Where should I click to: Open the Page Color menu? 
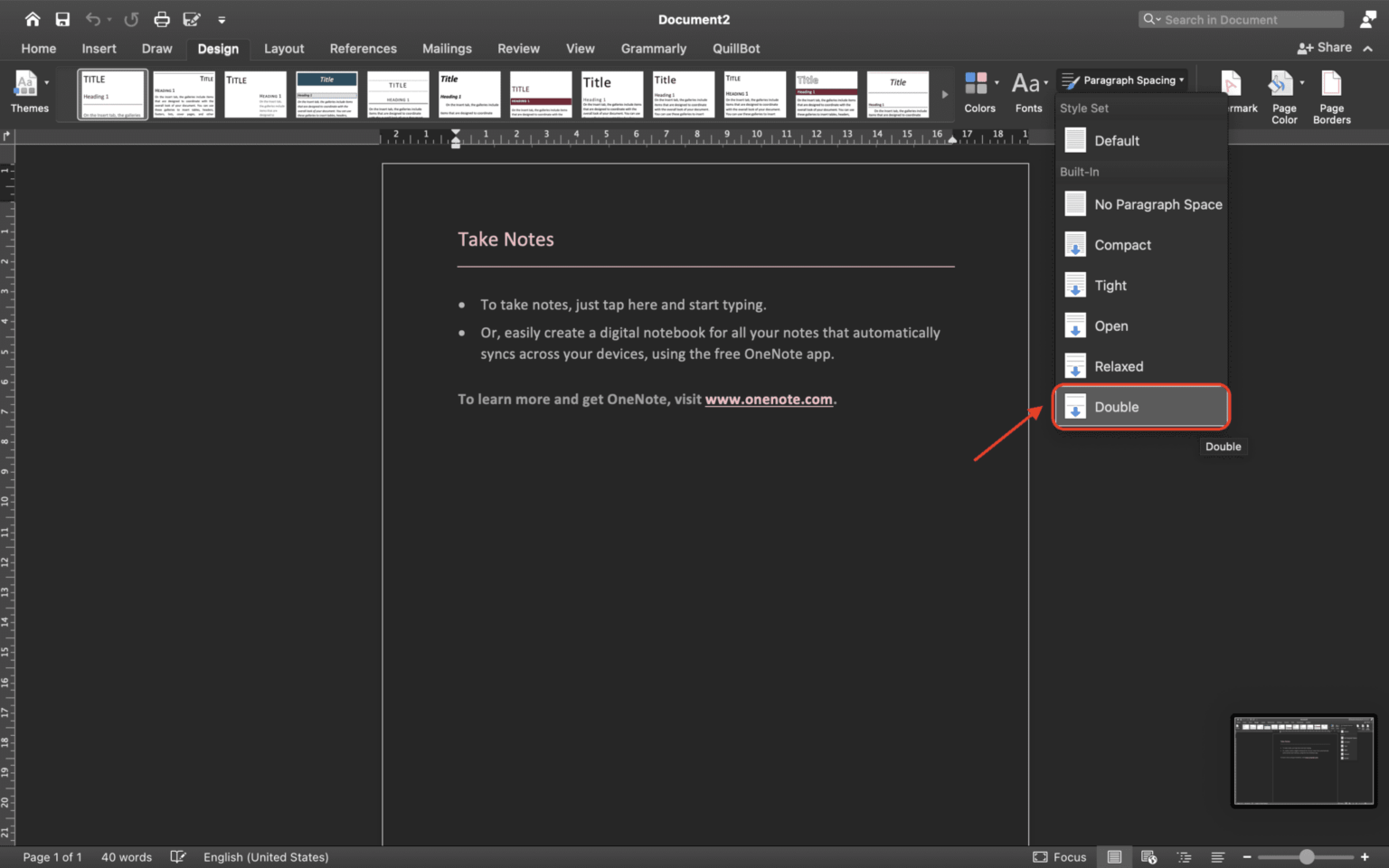[1283, 95]
